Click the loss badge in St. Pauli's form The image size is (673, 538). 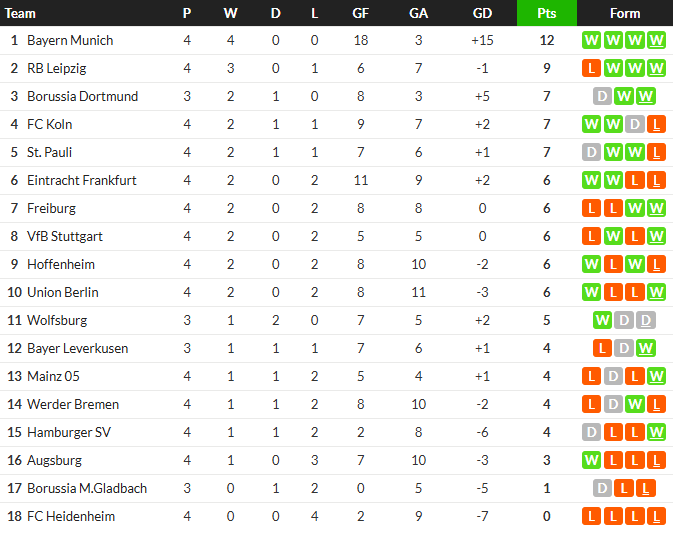tap(656, 153)
